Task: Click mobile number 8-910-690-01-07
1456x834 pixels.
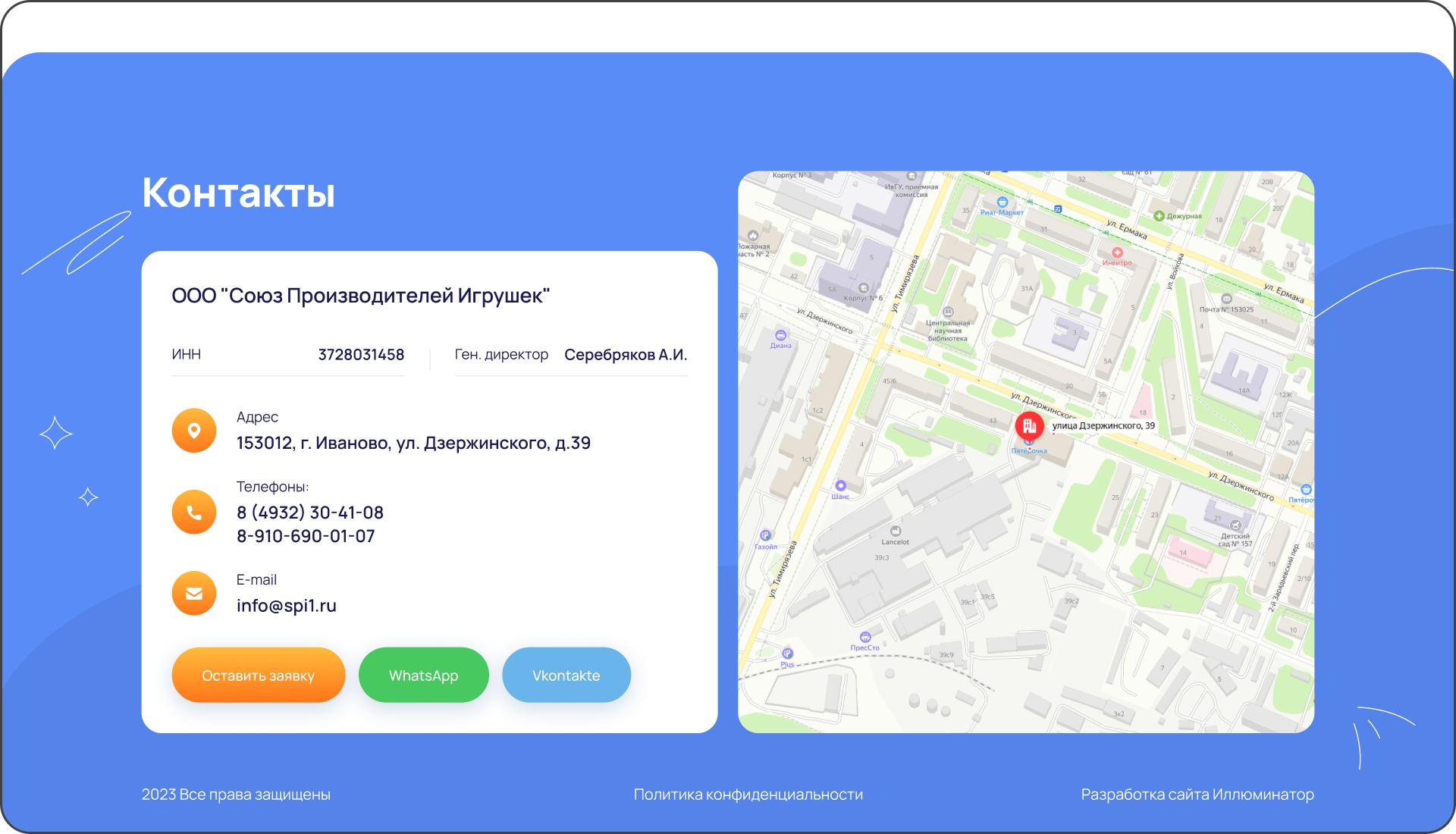Action: [306, 536]
